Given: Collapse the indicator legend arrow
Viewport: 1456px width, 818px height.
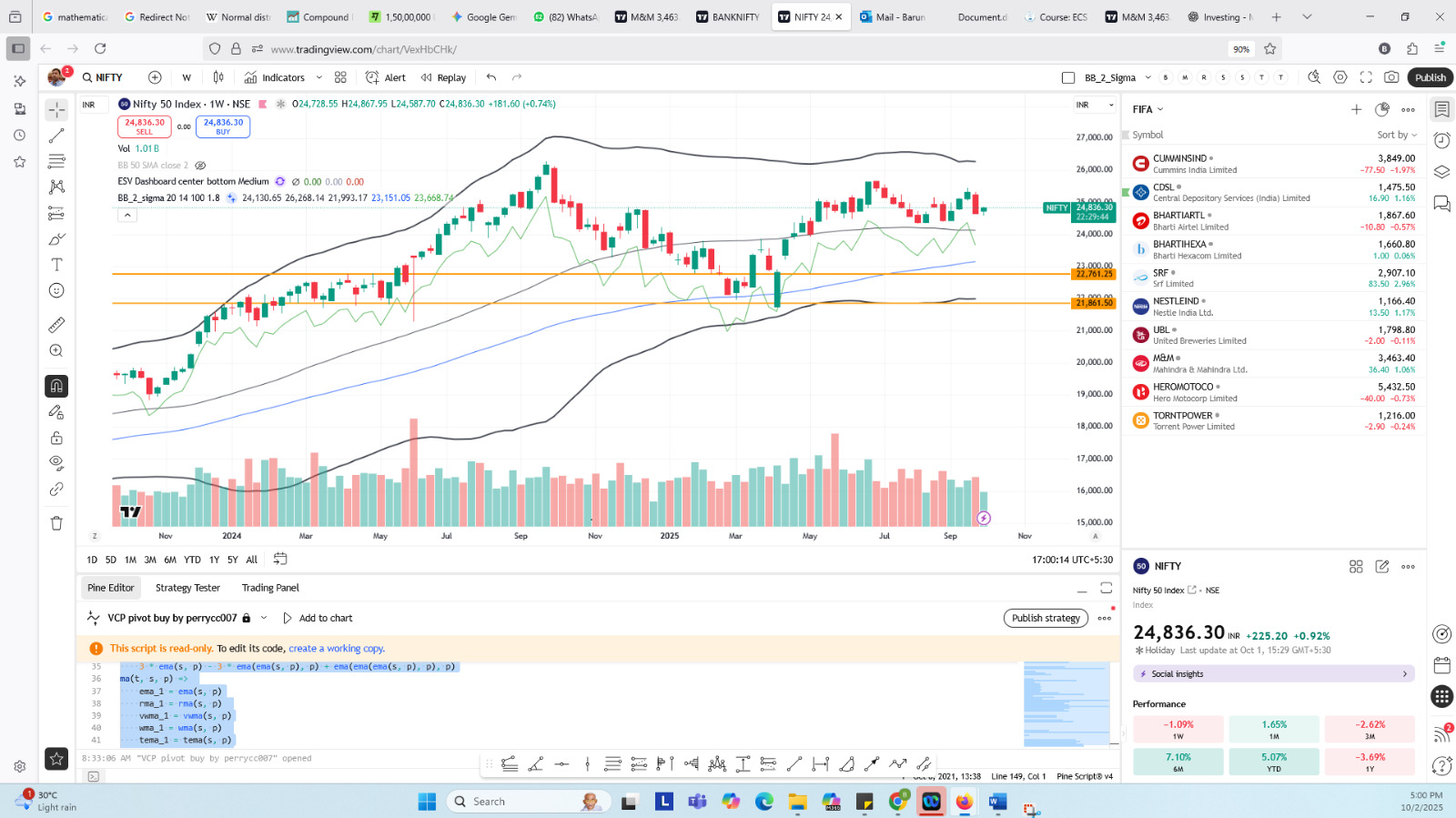Looking at the screenshot, I should pyautogui.click(x=127, y=215).
